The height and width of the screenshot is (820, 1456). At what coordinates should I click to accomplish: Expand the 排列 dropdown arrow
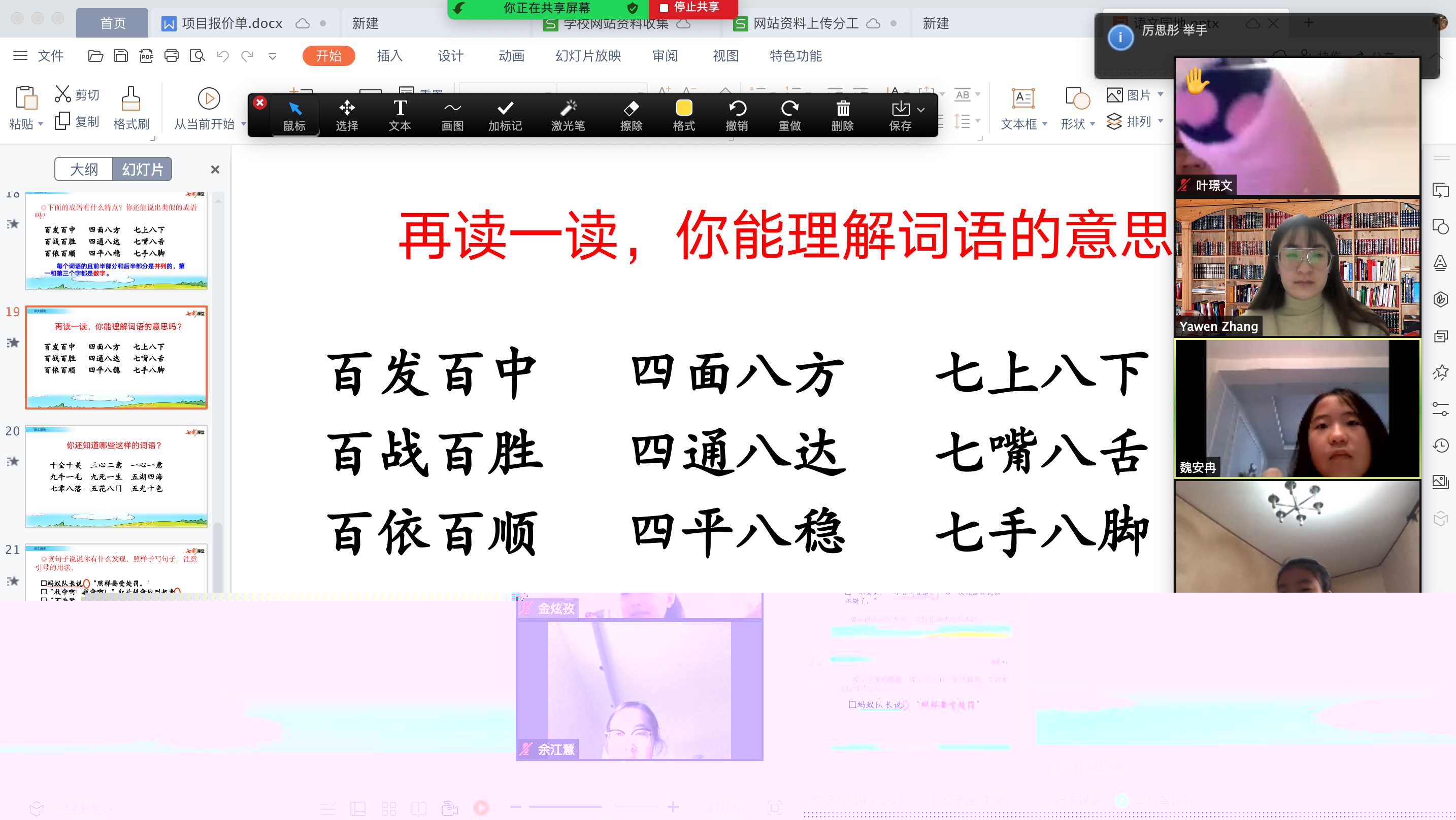pos(1161,120)
